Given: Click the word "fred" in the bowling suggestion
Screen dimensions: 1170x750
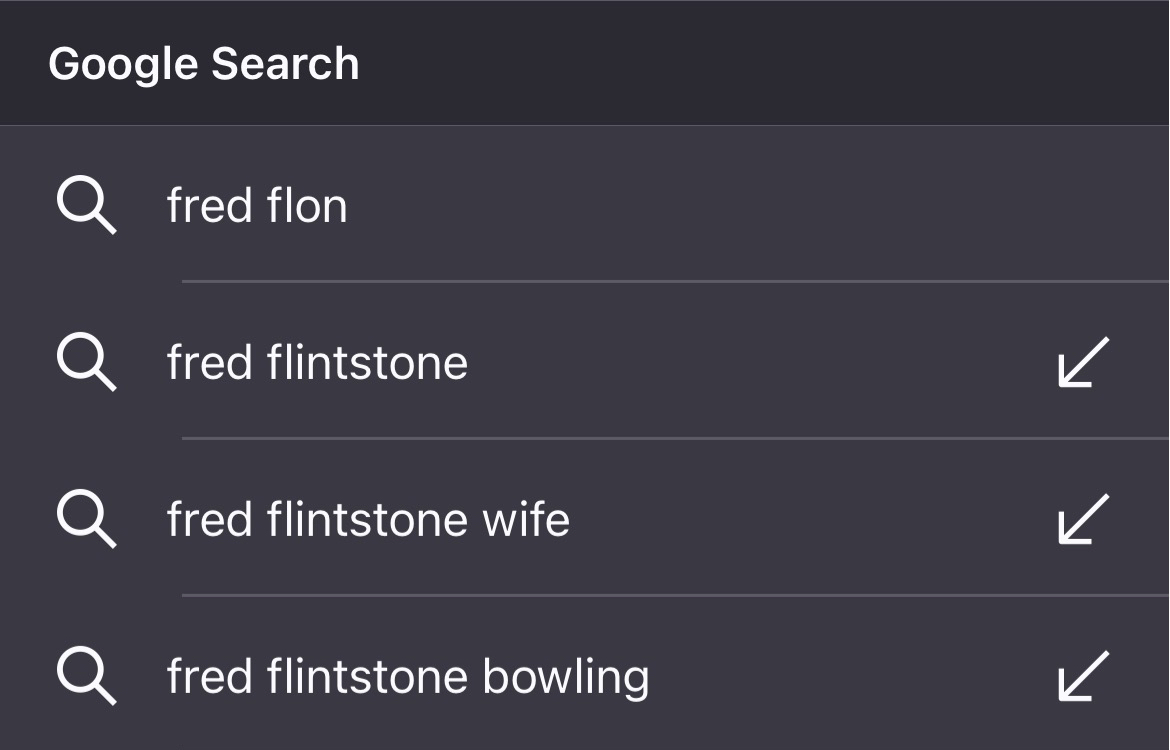Looking at the screenshot, I should pos(207,677).
